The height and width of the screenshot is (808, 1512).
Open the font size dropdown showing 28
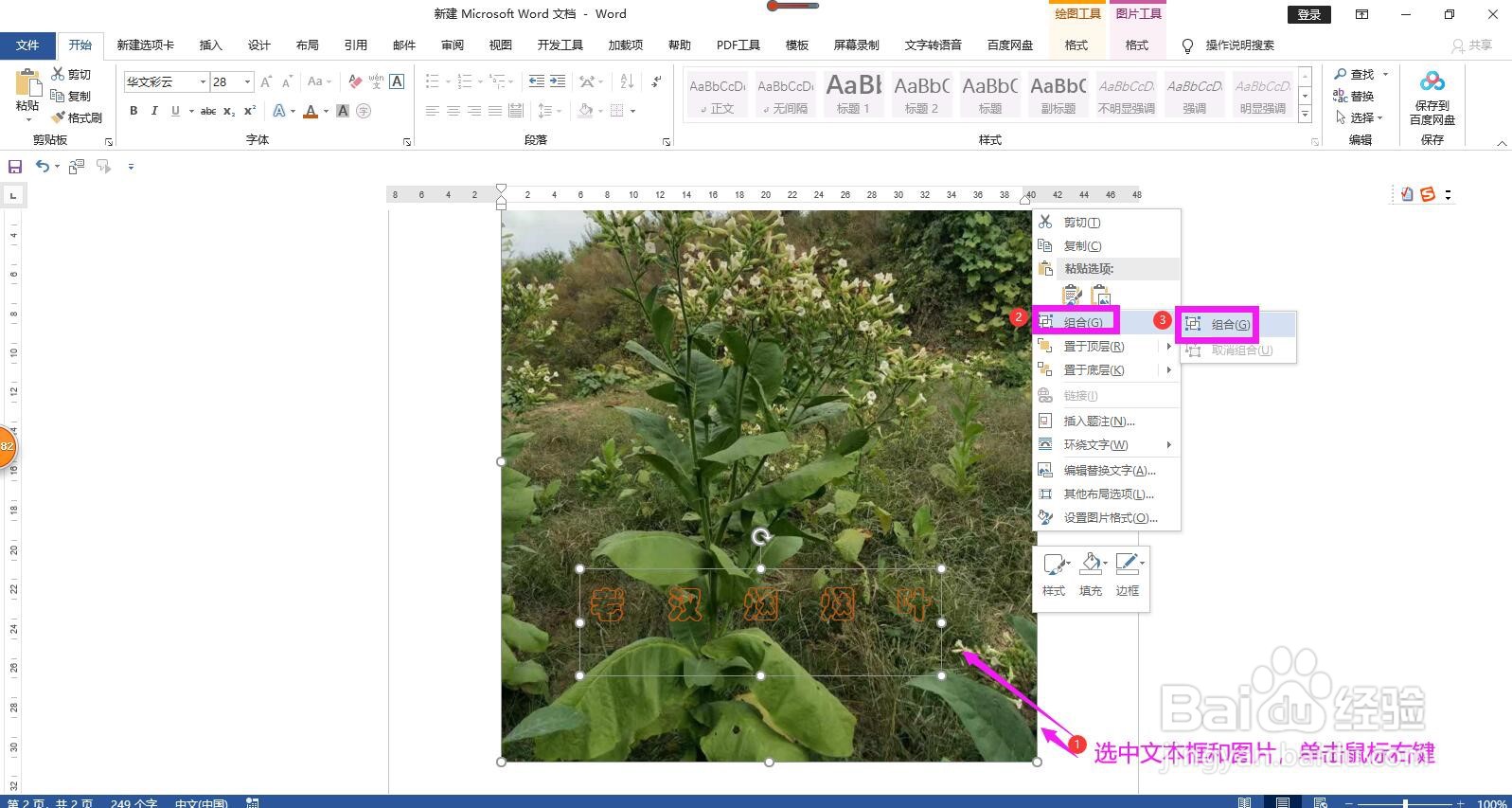pos(248,81)
